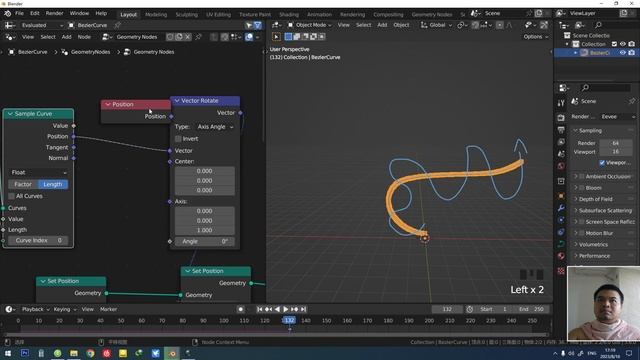640x360 pixels.
Task: Click the new node tree duplicate icon
Action: pyautogui.click(x=179, y=37)
